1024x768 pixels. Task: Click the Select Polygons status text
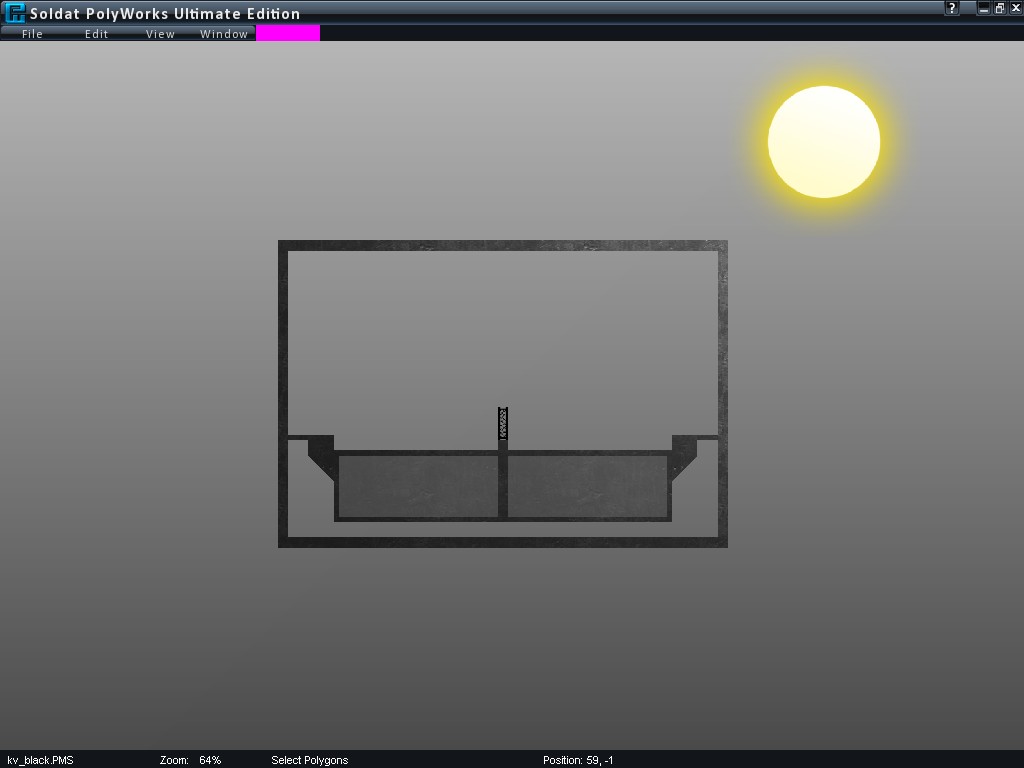point(310,760)
